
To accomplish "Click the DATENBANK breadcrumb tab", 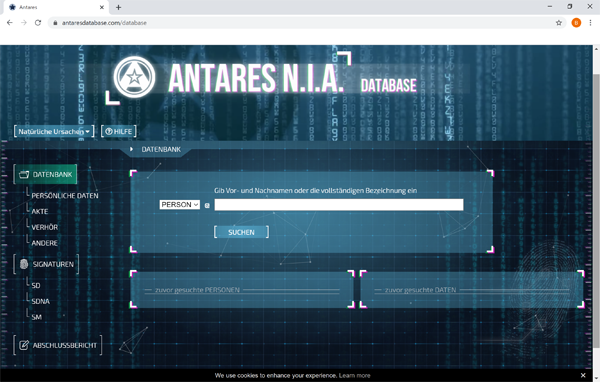I will pos(161,149).
